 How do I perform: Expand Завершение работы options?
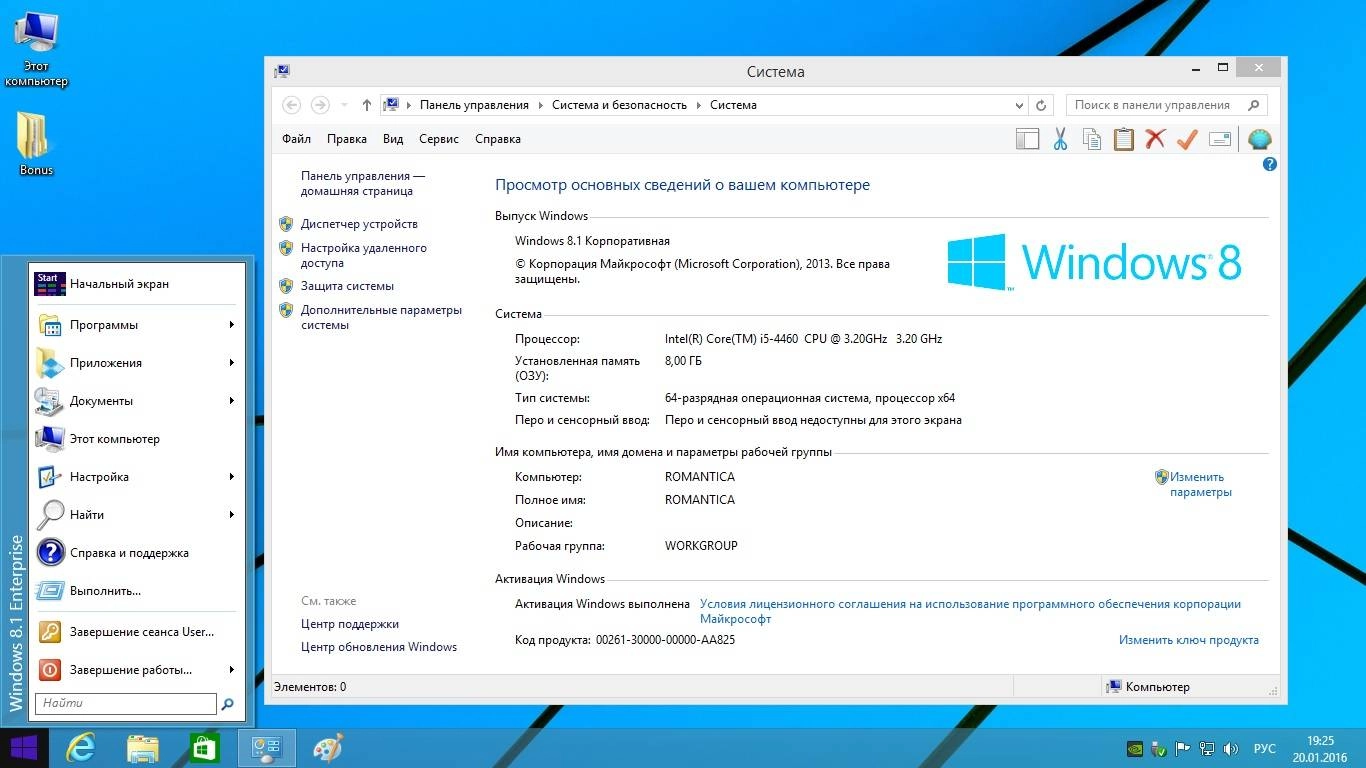click(231, 670)
